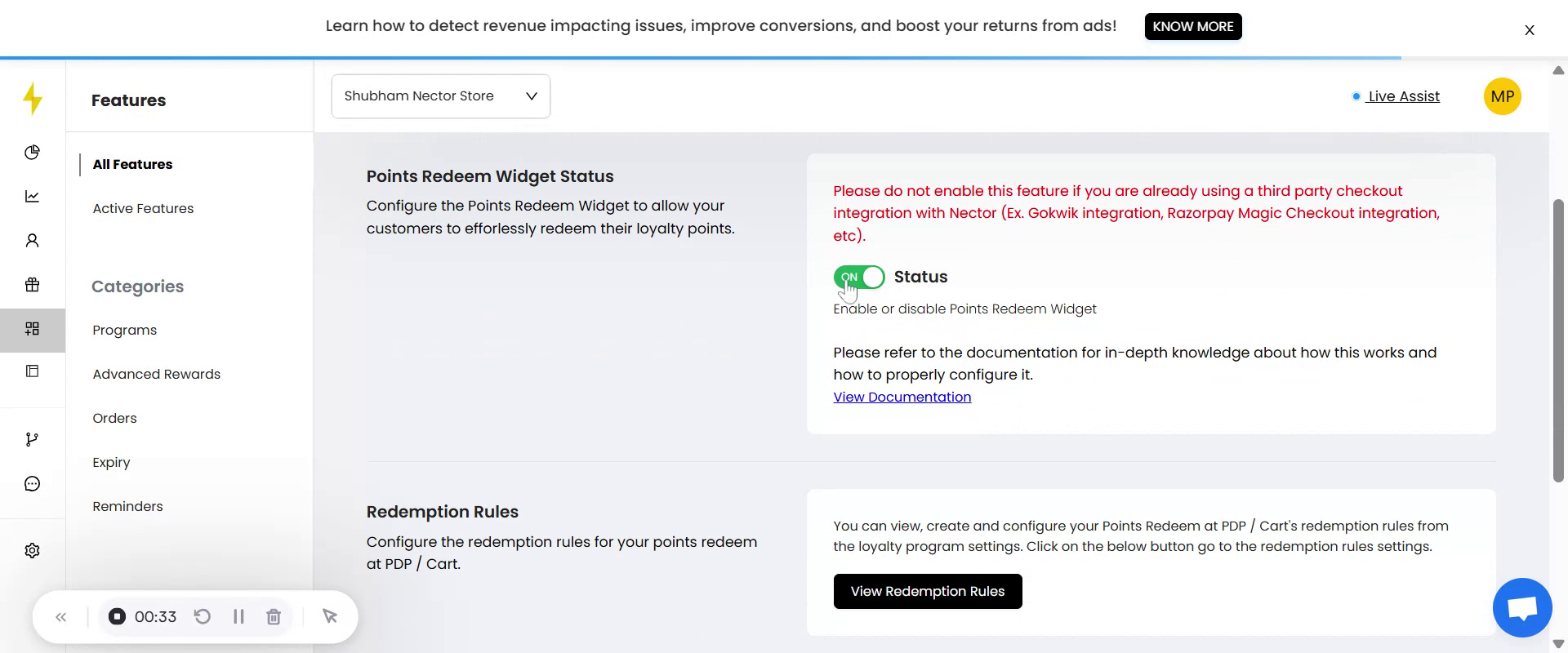Image resolution: width=1568 pixels, height=653 pixels.
Task: Open the chat bubble sidebar icon
Action: coord(32,484)
